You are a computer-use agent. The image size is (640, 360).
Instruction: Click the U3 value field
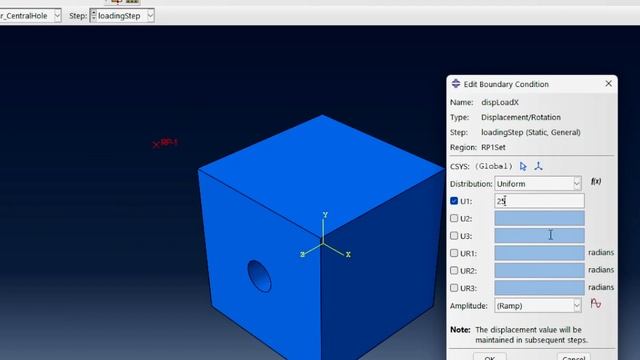tap(539, 236)
